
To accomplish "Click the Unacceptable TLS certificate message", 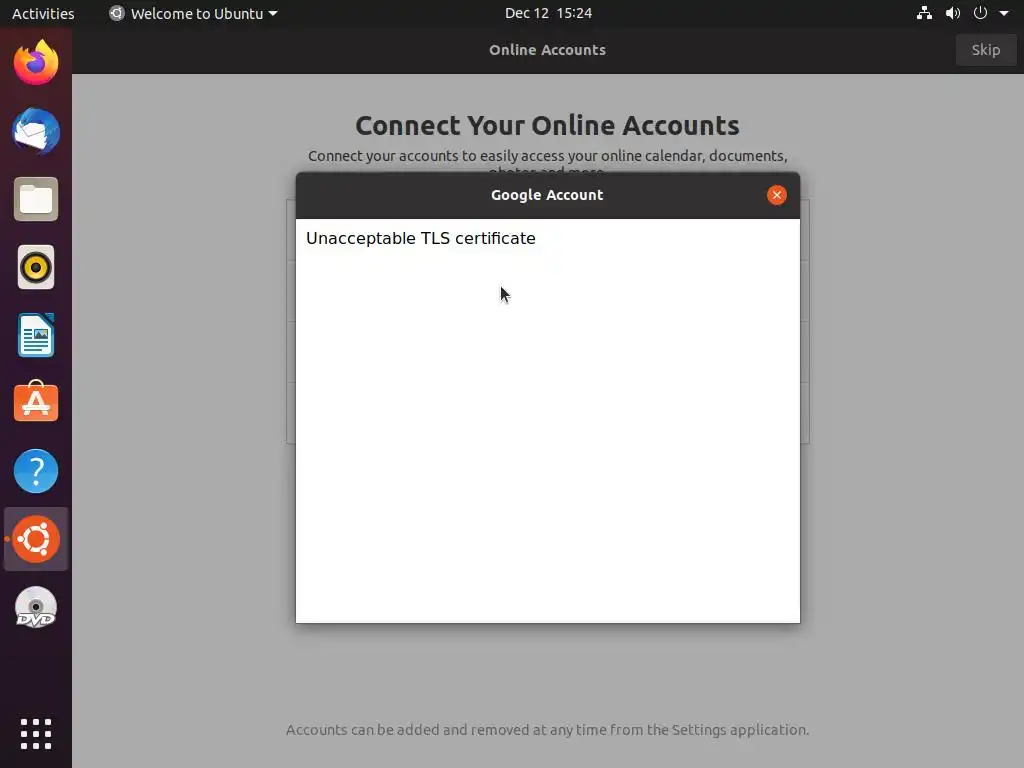I will 421,238.
